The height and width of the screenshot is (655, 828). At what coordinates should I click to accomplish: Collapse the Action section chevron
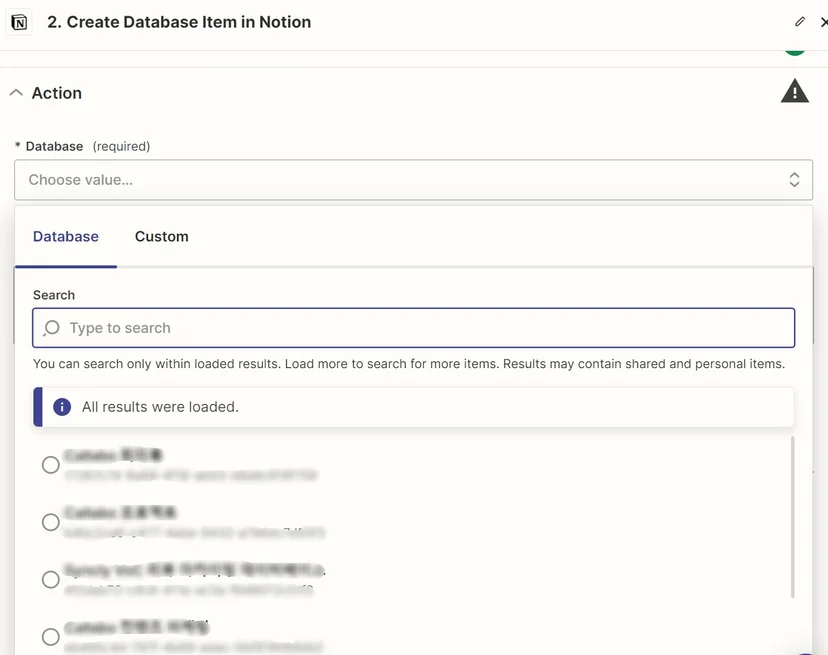coord(16,93)
